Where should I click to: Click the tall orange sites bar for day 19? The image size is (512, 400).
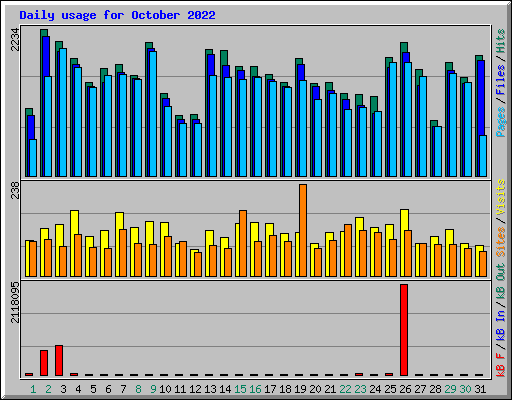pyautogui.click(x=303, y=230)
